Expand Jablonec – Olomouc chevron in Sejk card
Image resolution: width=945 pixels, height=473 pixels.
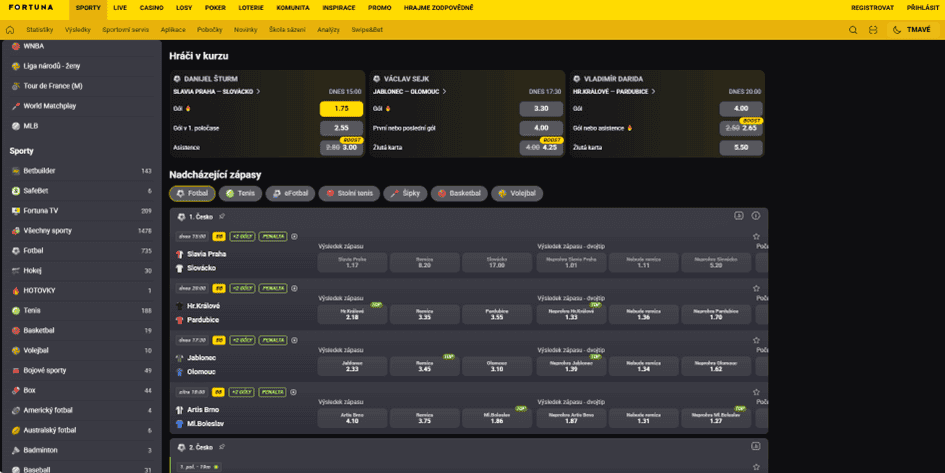(x=445, y=92)
